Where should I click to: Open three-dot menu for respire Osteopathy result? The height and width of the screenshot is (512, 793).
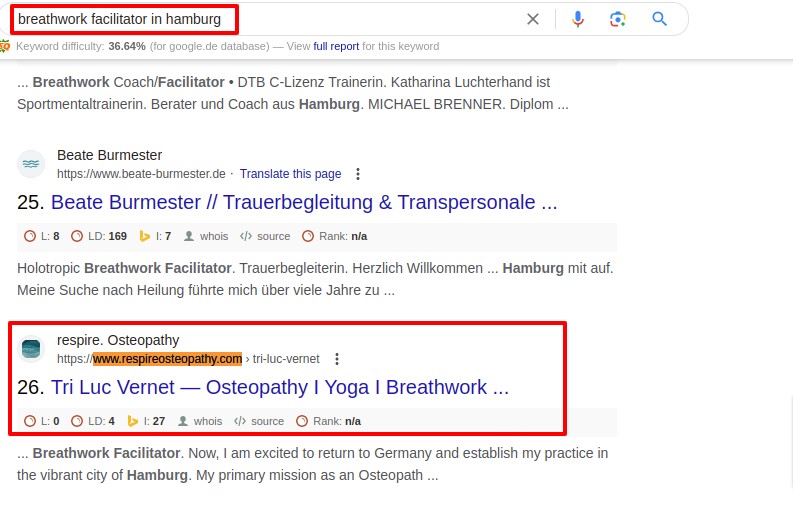[337, 359]
